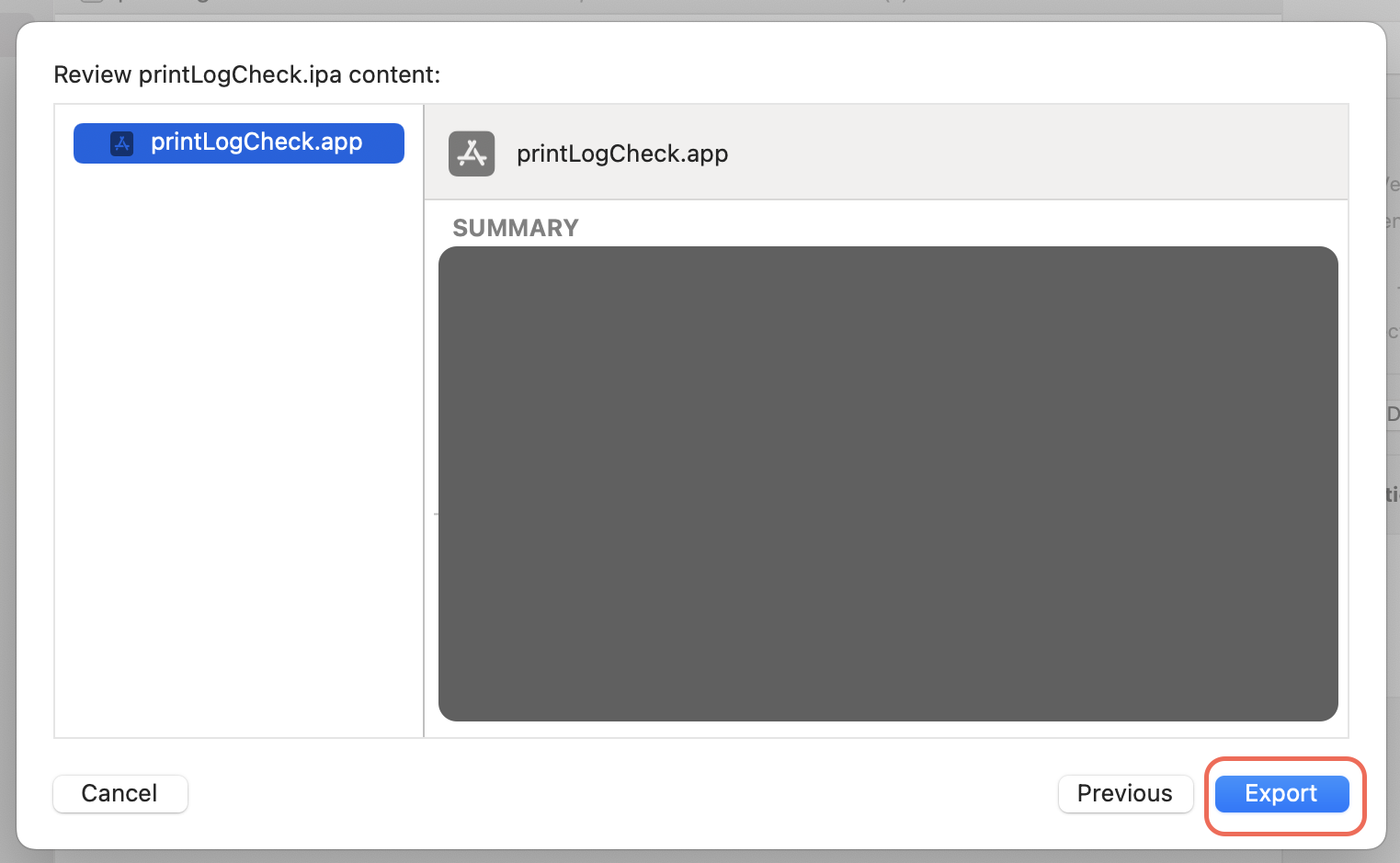Click the SUMMARY section label
This screenshot has width=1400, height=863.
(x=515, y=227)
